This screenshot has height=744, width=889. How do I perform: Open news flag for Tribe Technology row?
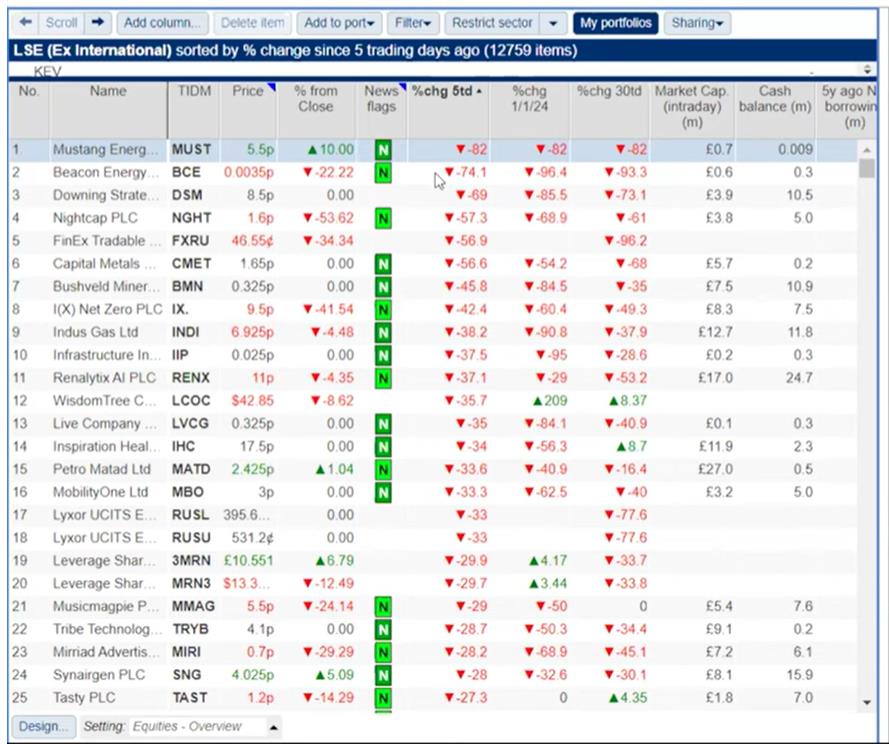(383, 629)
